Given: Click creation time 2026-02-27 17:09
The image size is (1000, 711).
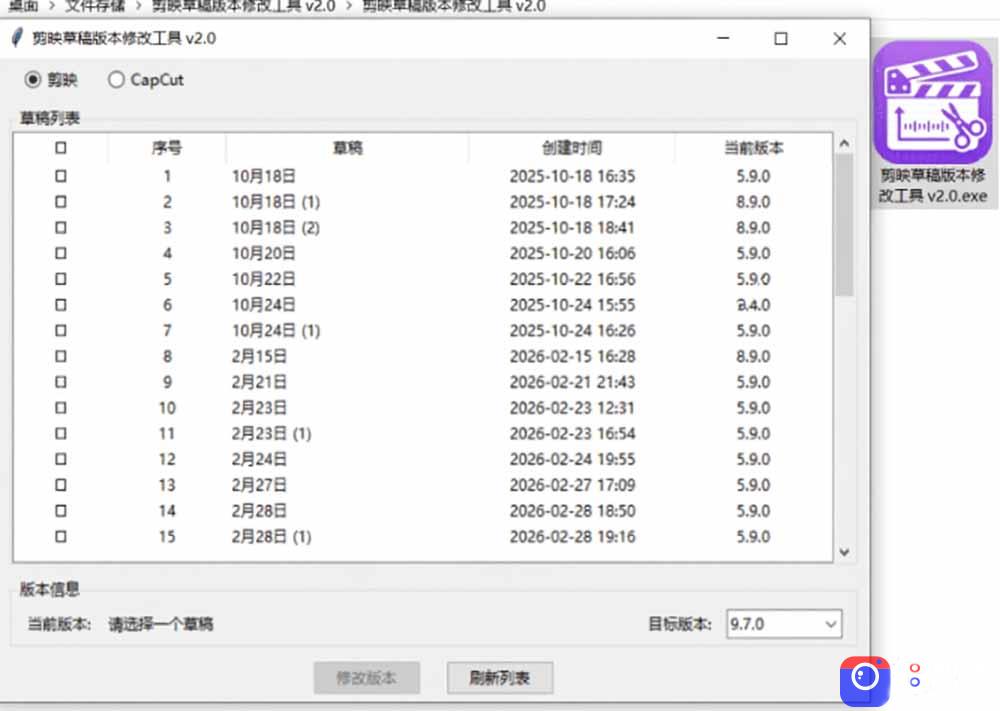Looking at the screenshot, I should 572,485.
